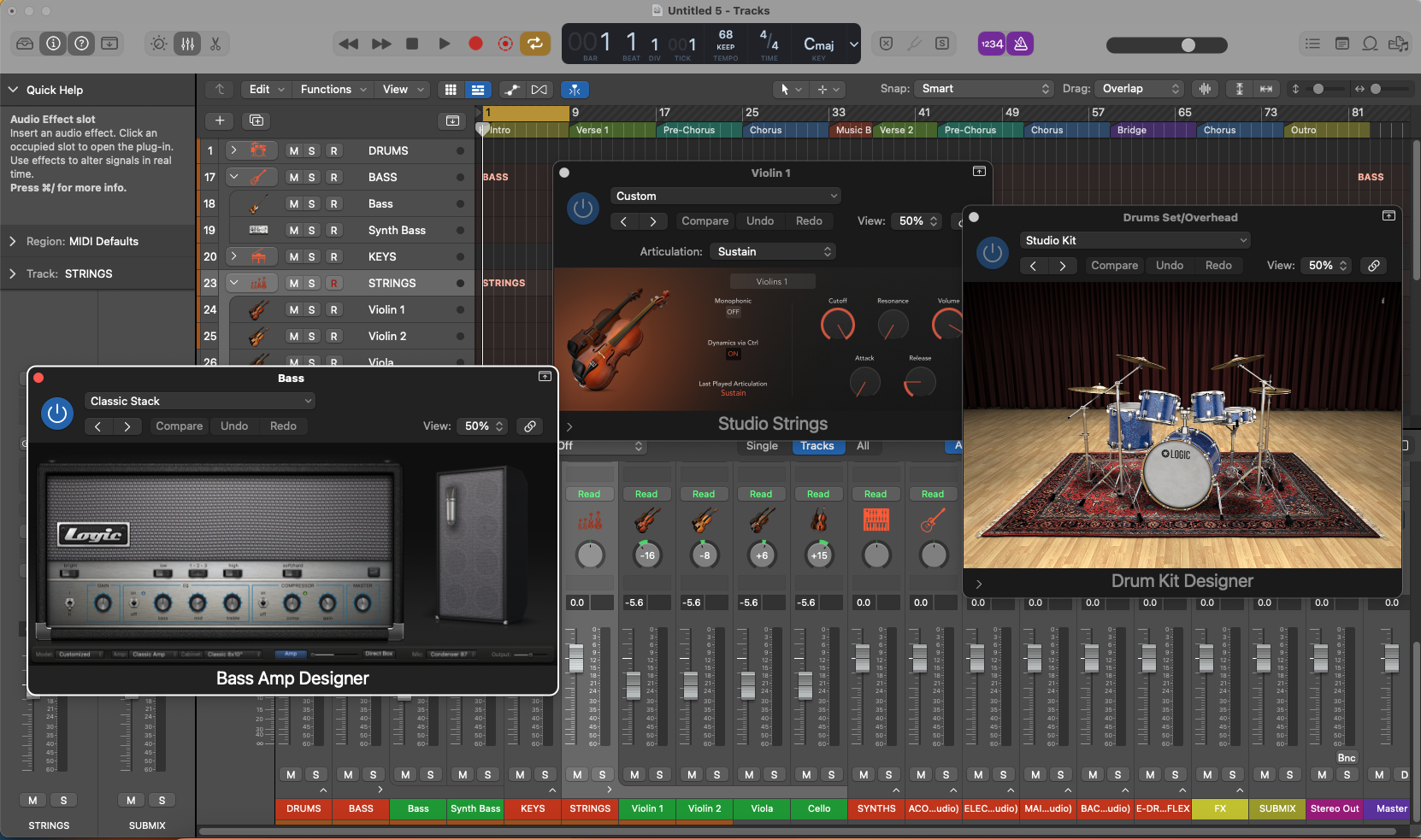The image size is (1421, 840).
Task: Open the View menu in tracks area
Action: (402, 89)
